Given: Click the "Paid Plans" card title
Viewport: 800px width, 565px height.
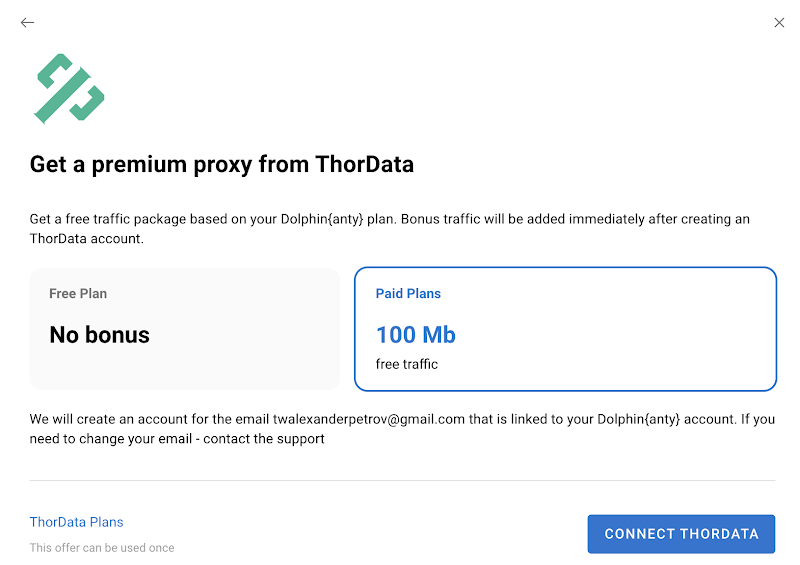Looking at the screenshot, I should tap(408, 294).
